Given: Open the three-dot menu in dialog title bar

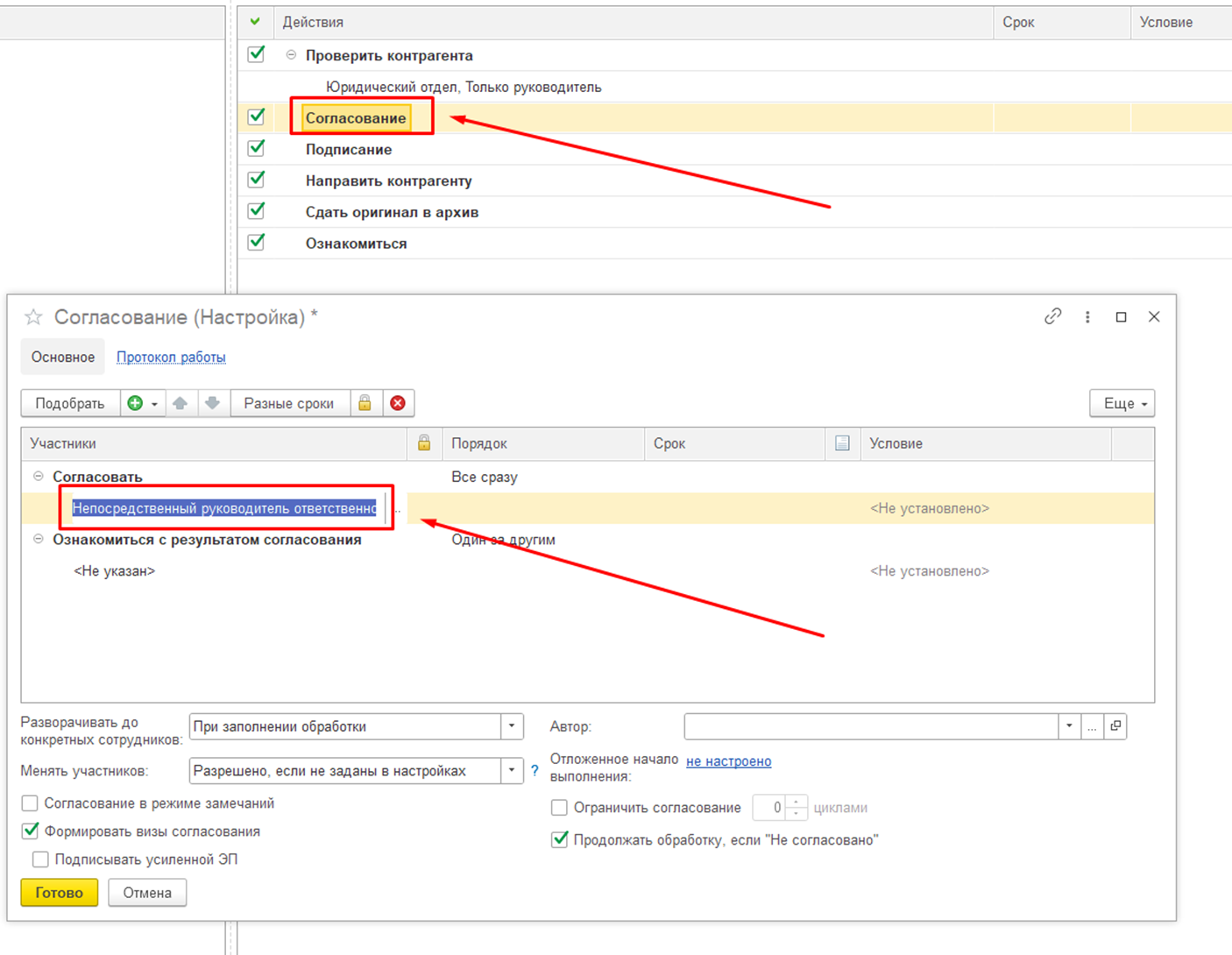Looking at the screenshot, I should pos(1087,317).
